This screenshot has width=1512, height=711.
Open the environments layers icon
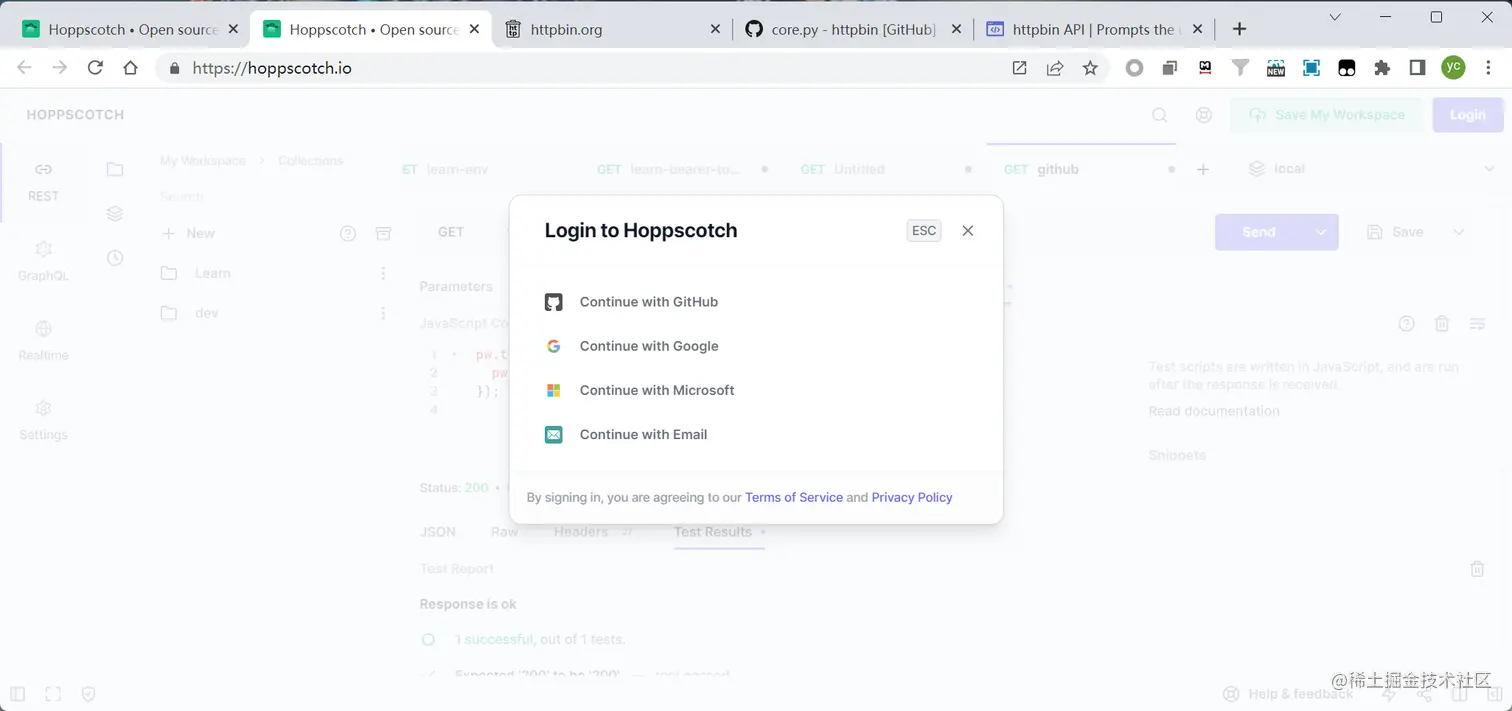[115, 213]
